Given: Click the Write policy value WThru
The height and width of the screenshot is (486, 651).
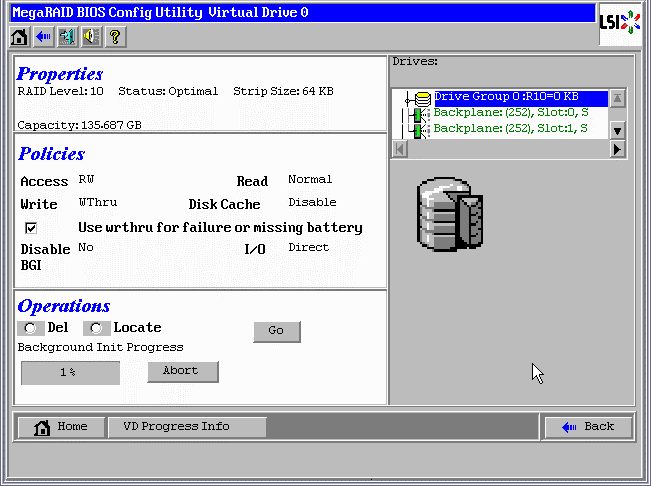Looking at the screenshot, I should (x=98, y=202).
